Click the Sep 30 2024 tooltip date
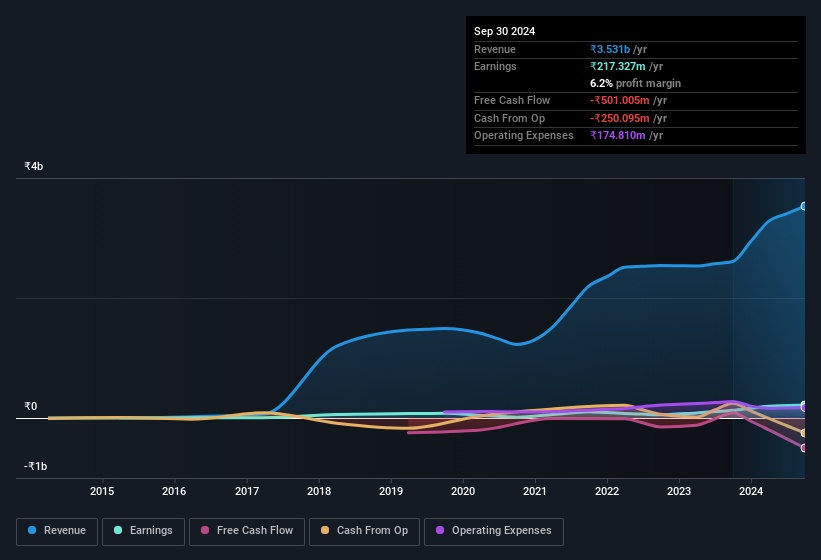The width and height of the screenshot is (821, 560). 504,31
